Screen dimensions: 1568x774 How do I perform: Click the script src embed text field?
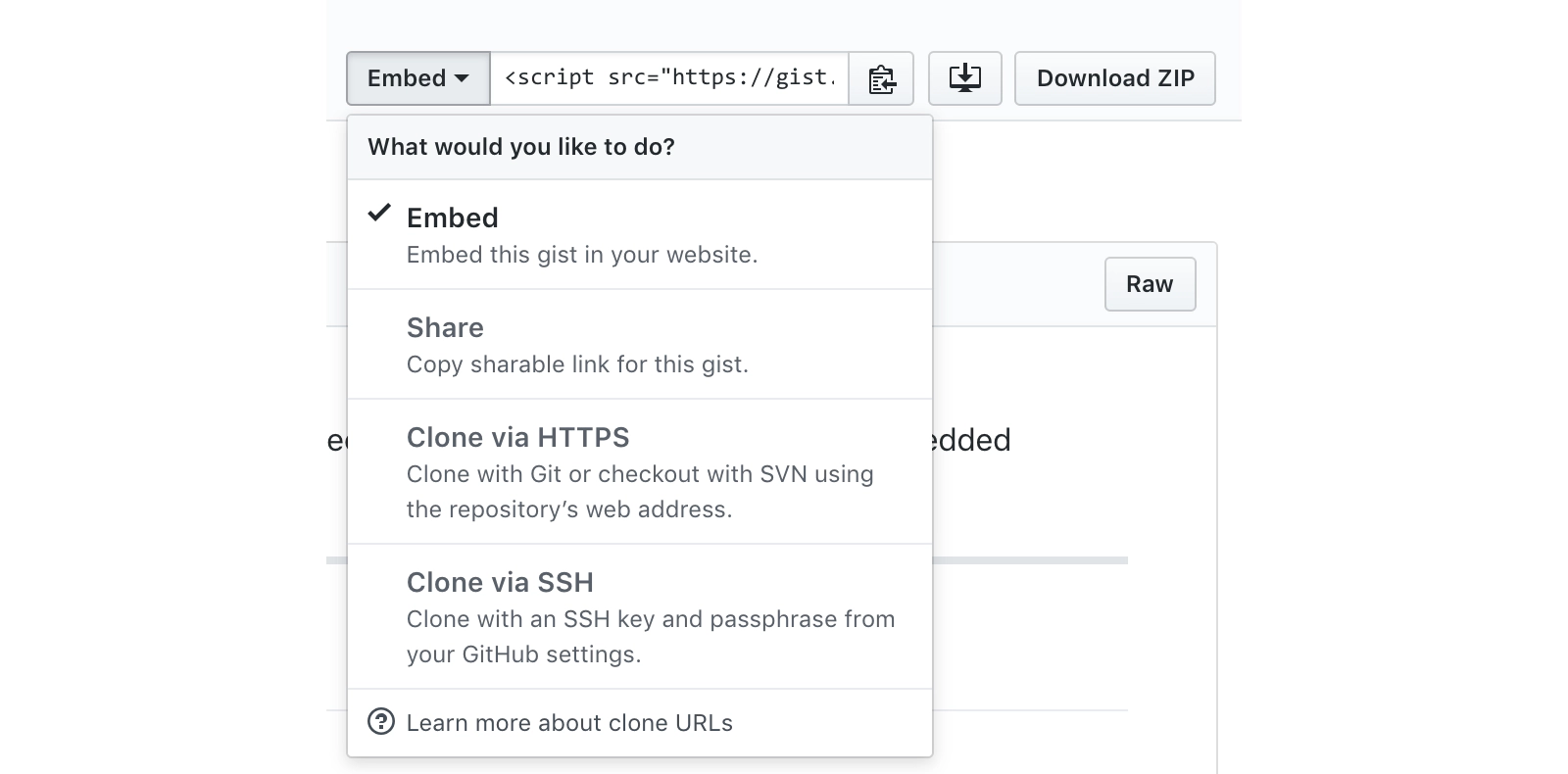(669, 78)
